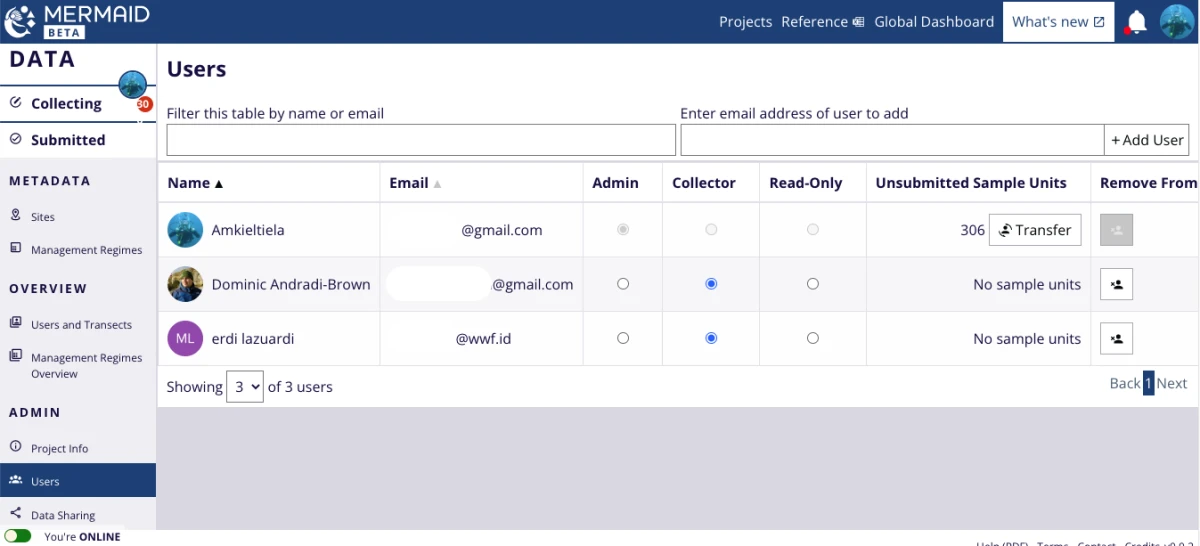Screen dimensions: 1200x546
Task: Focus the email address of user to add field
Action: (892, 140)
